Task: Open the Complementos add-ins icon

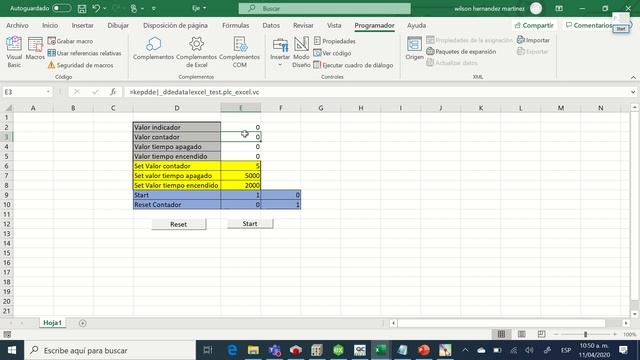Action: click(153, 49)
